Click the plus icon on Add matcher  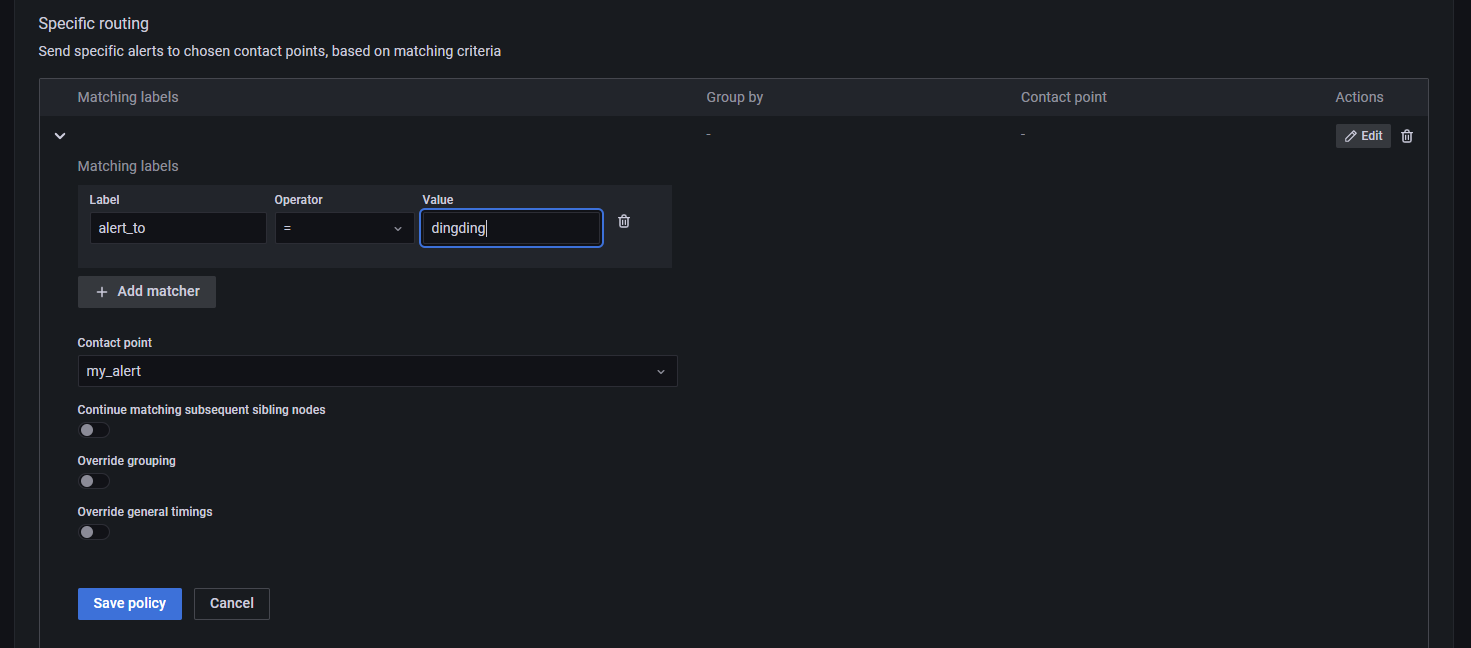pyautogui.click(x=102, y=292)
